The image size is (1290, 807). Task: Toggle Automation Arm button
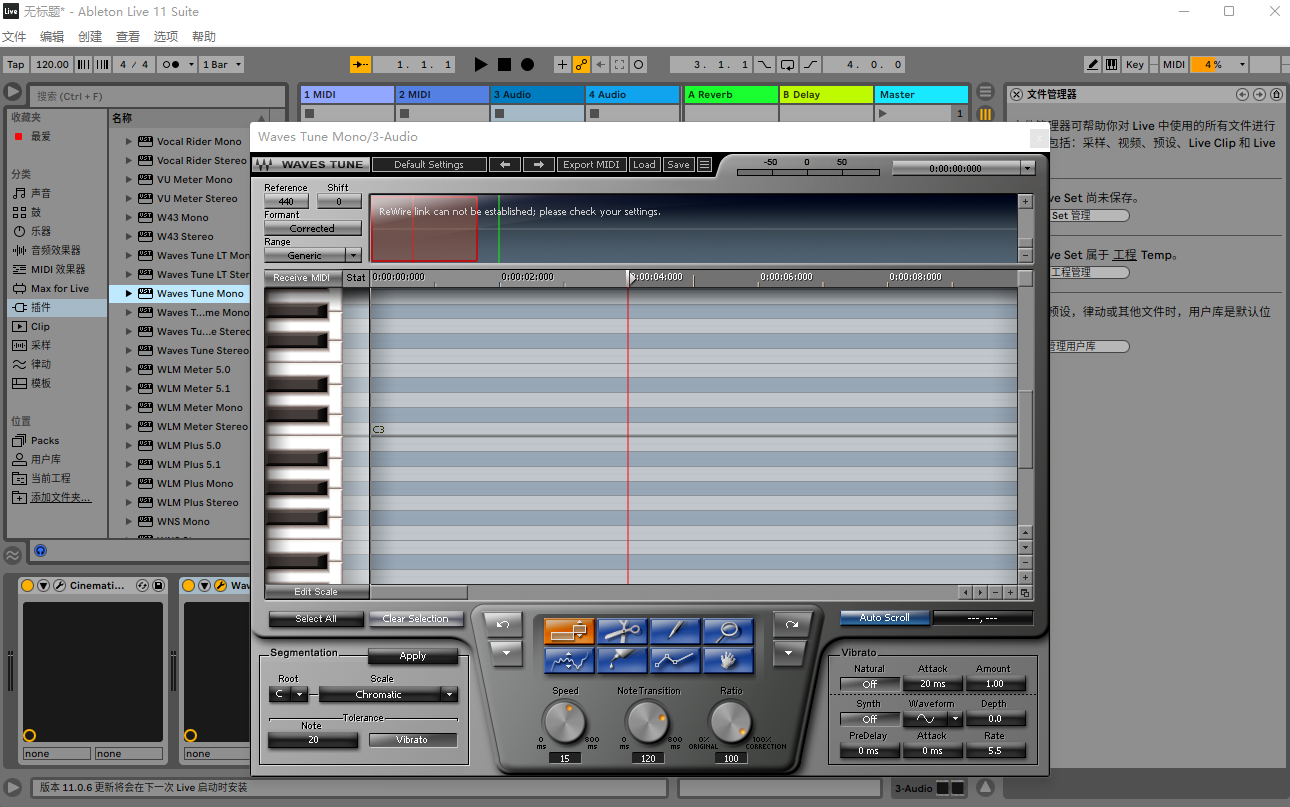tap(581, 64)
